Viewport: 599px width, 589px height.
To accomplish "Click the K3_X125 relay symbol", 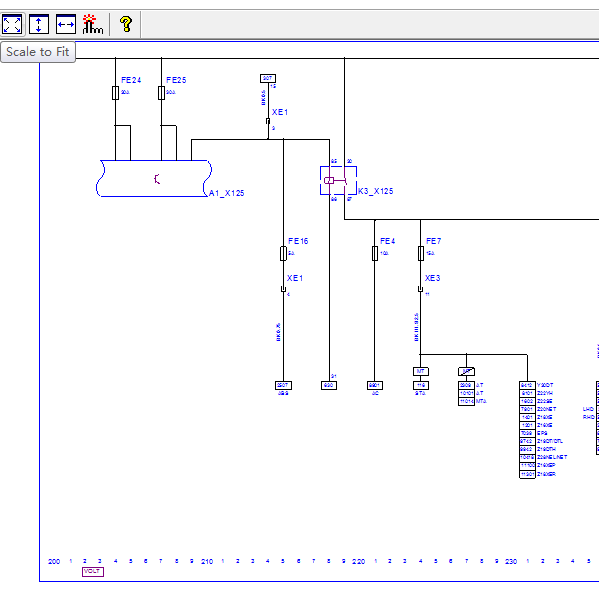I will 338,180.
